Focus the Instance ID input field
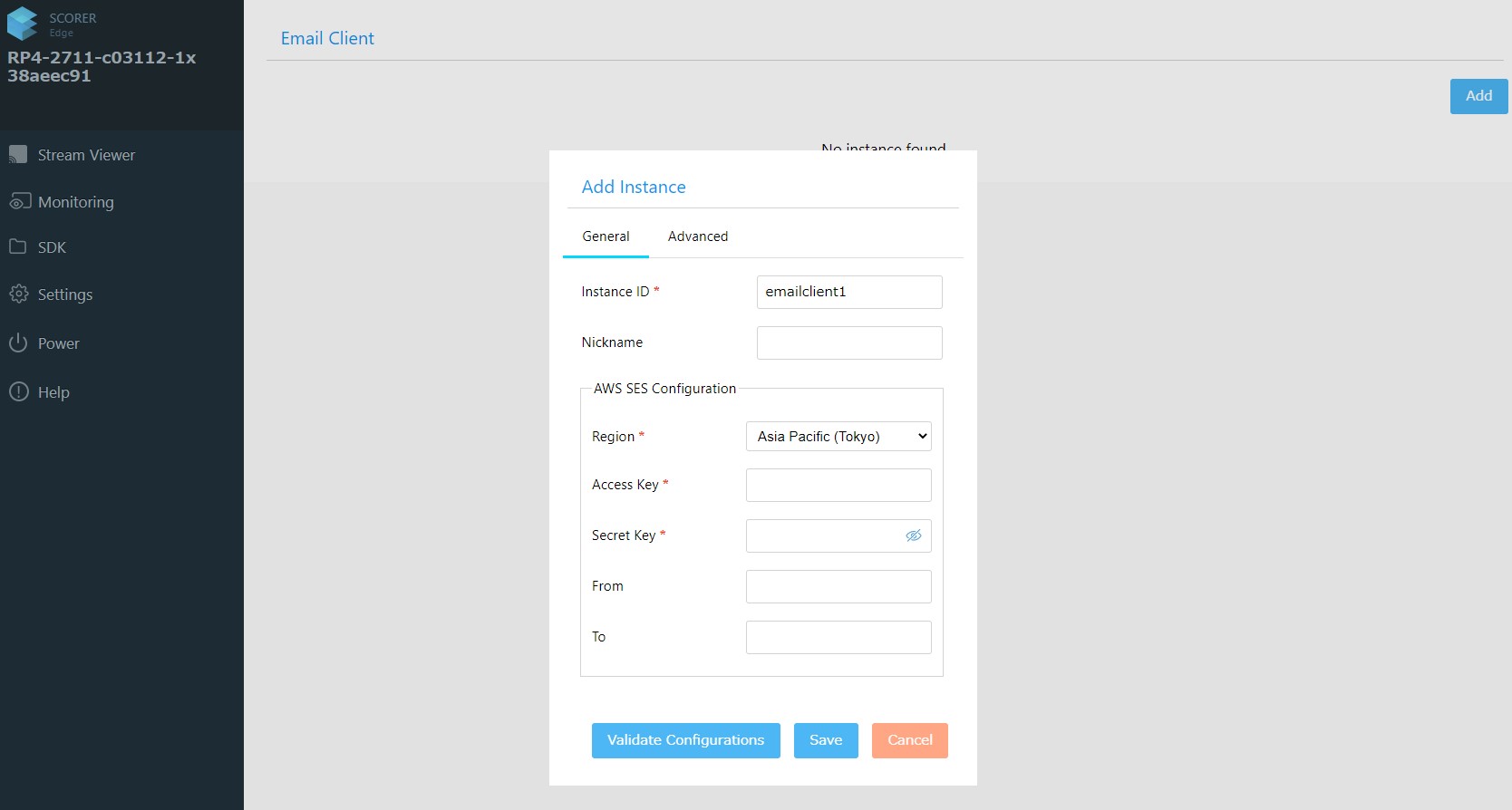Image resolution: width=1512 pixels, height=810 pixels. click(x=848, y=292)
